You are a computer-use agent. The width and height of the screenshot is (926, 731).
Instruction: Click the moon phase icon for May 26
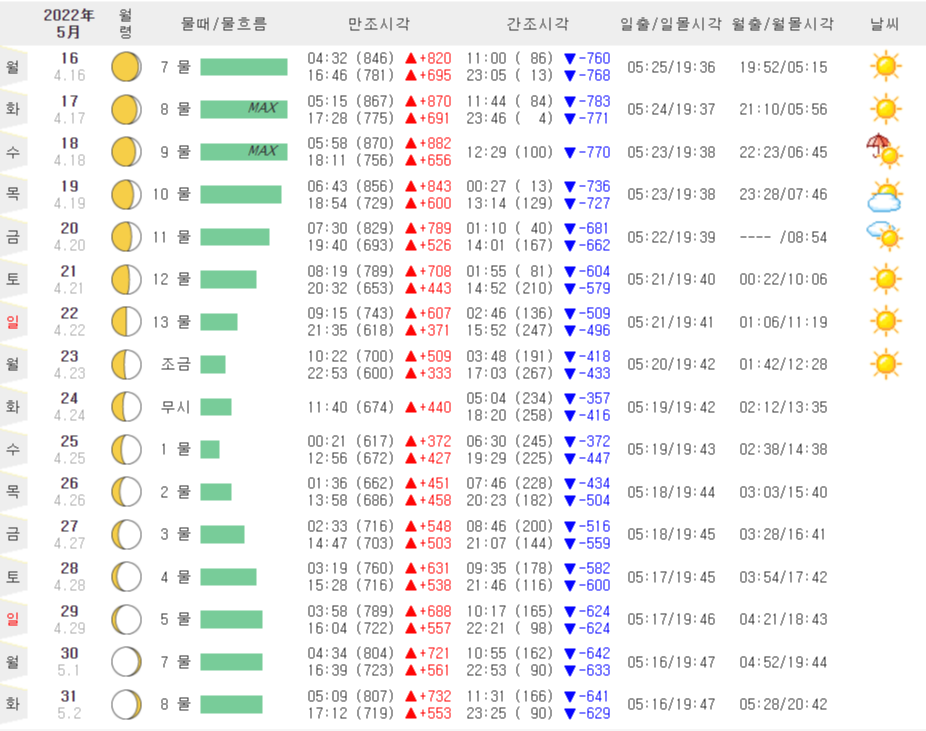tap(126, 492)
